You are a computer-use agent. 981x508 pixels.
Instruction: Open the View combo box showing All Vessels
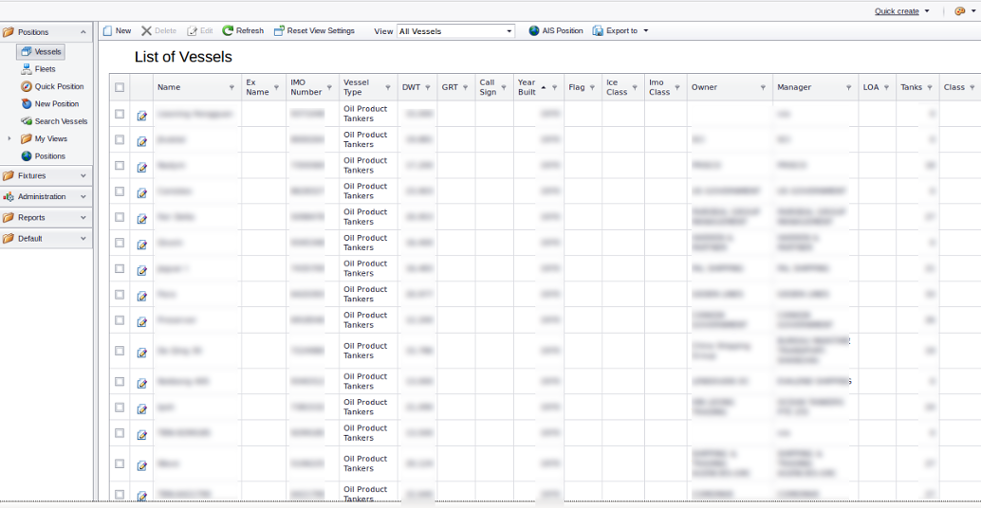(455, 31)
